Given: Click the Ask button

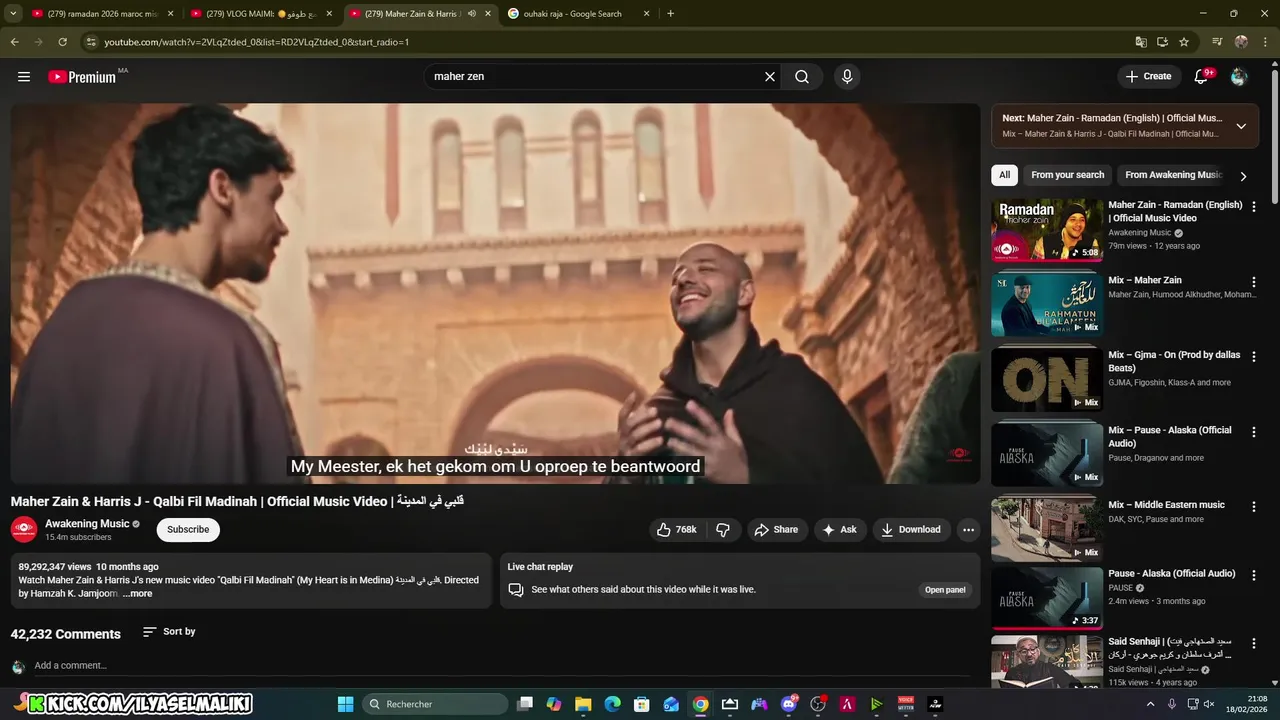Looking at the screenshot, I should pyautogui.click(x=840, y=530).
